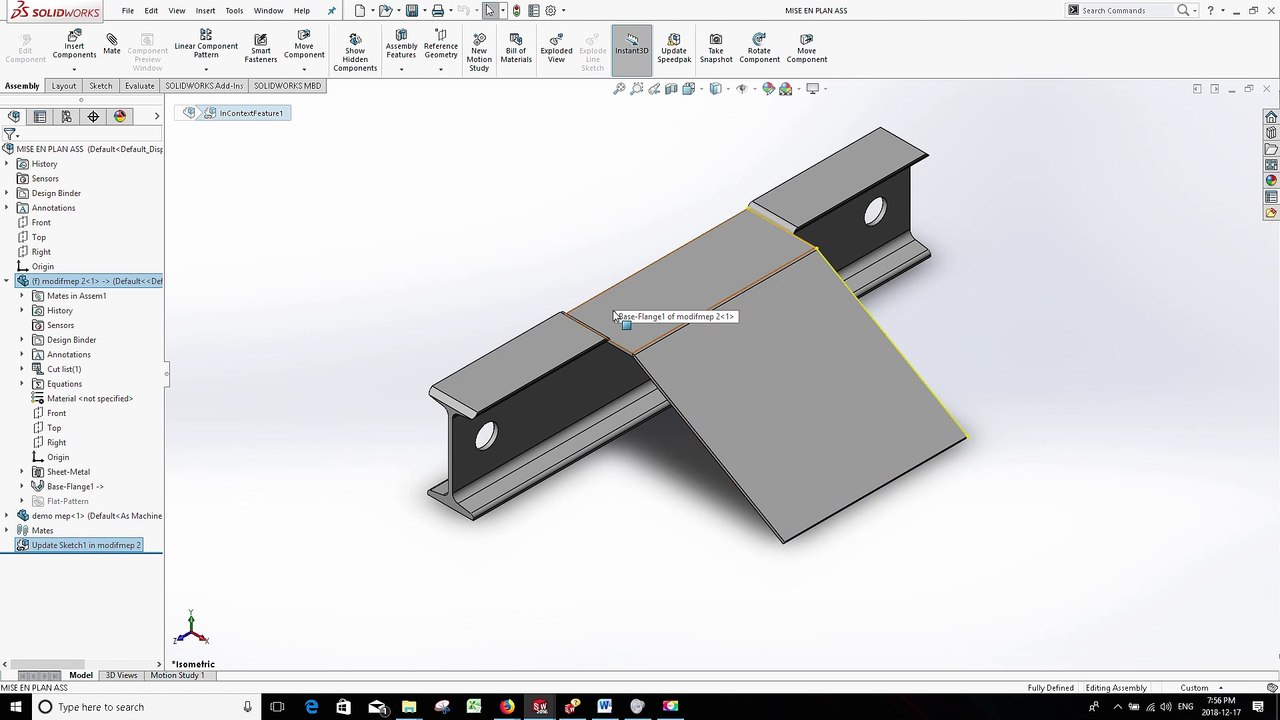Open the File menu
The height and width of the screenshot is (720, 1280).
point(128,11)
